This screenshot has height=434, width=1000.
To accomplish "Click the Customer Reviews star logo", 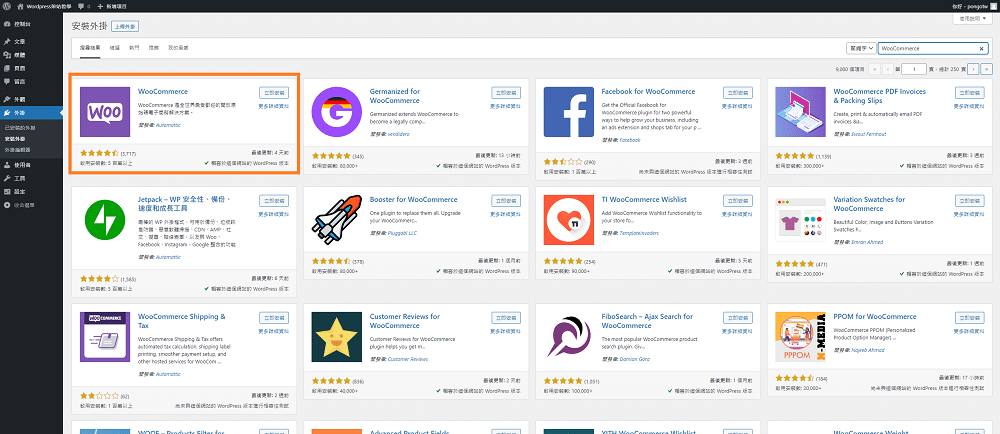I will 337,336.
